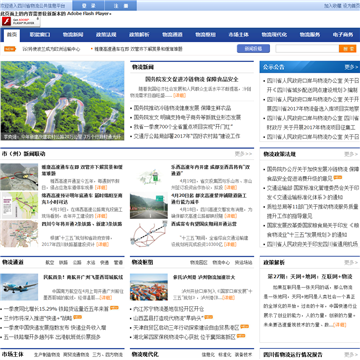The width and height of the screenshot is (360, 360).
Task: Open article 五一铁路增开多趟列车
Action: pos(52,337)
